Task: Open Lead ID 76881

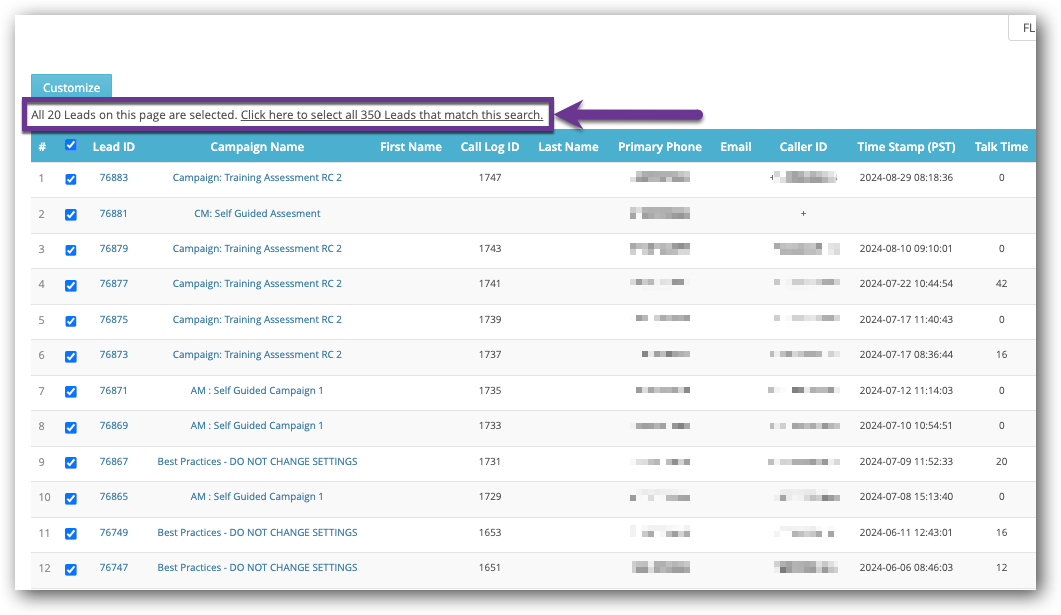Action: click(113, 213)
